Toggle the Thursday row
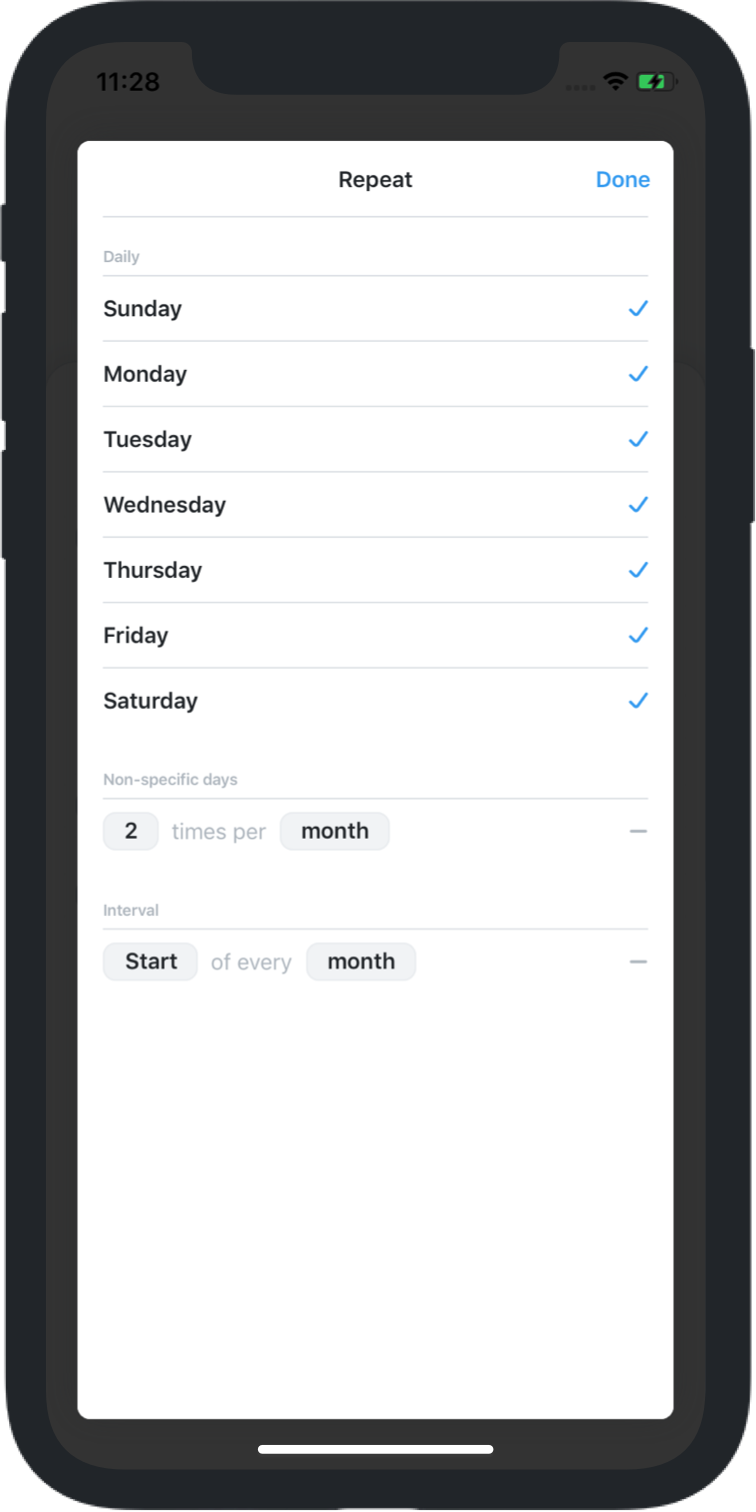756x1512 pixels. click(x=375, y=570)
